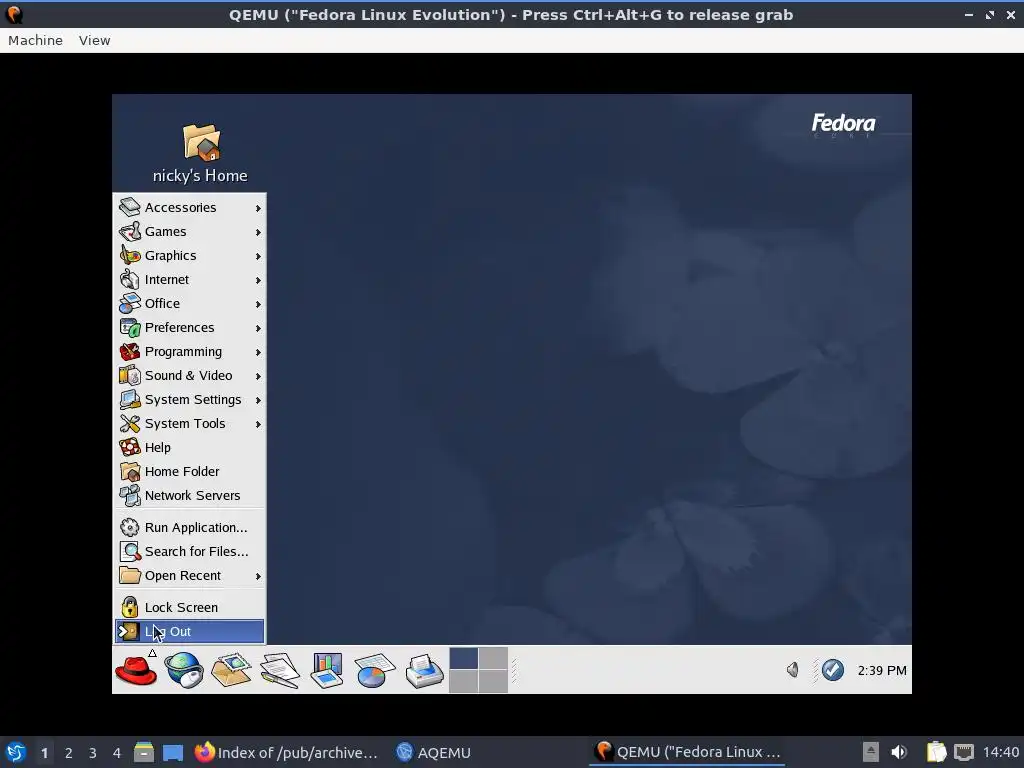
Task: Click host show desktop blue icon
Action: [172, 753]
